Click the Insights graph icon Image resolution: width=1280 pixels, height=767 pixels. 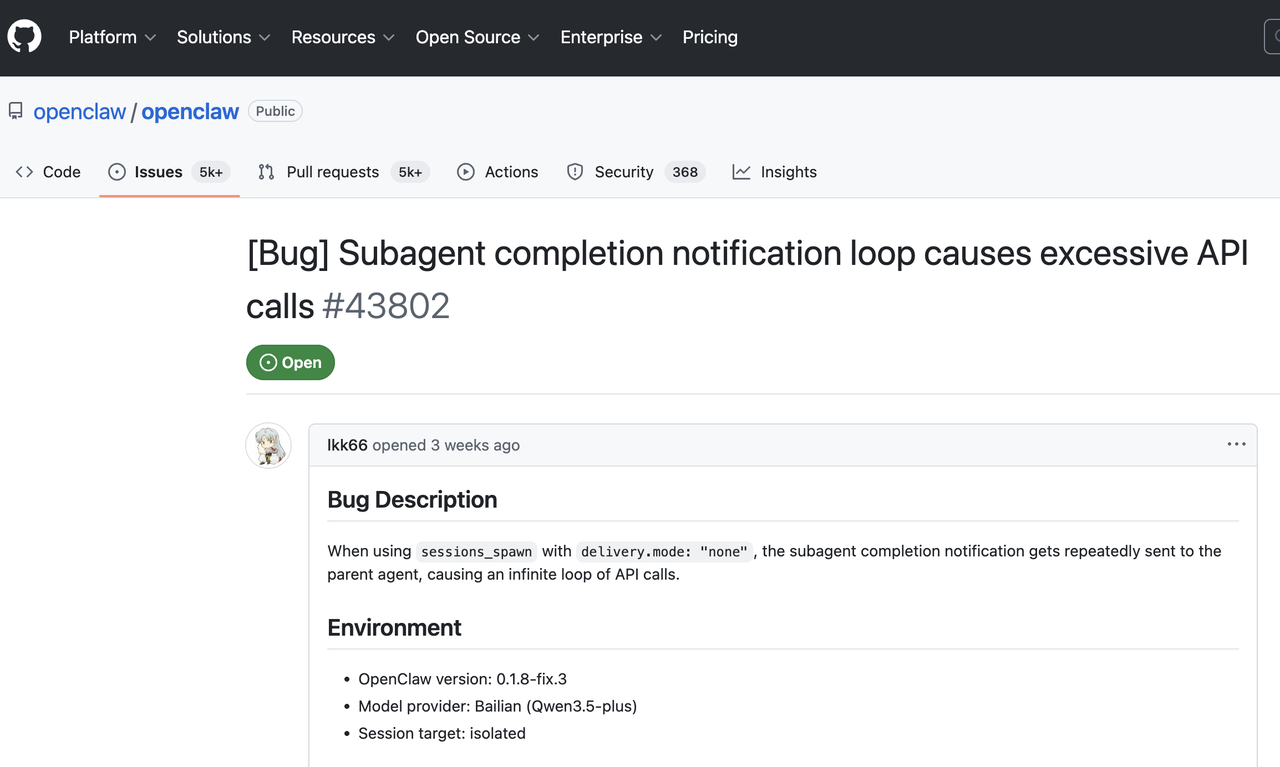(x=741, y=172)
